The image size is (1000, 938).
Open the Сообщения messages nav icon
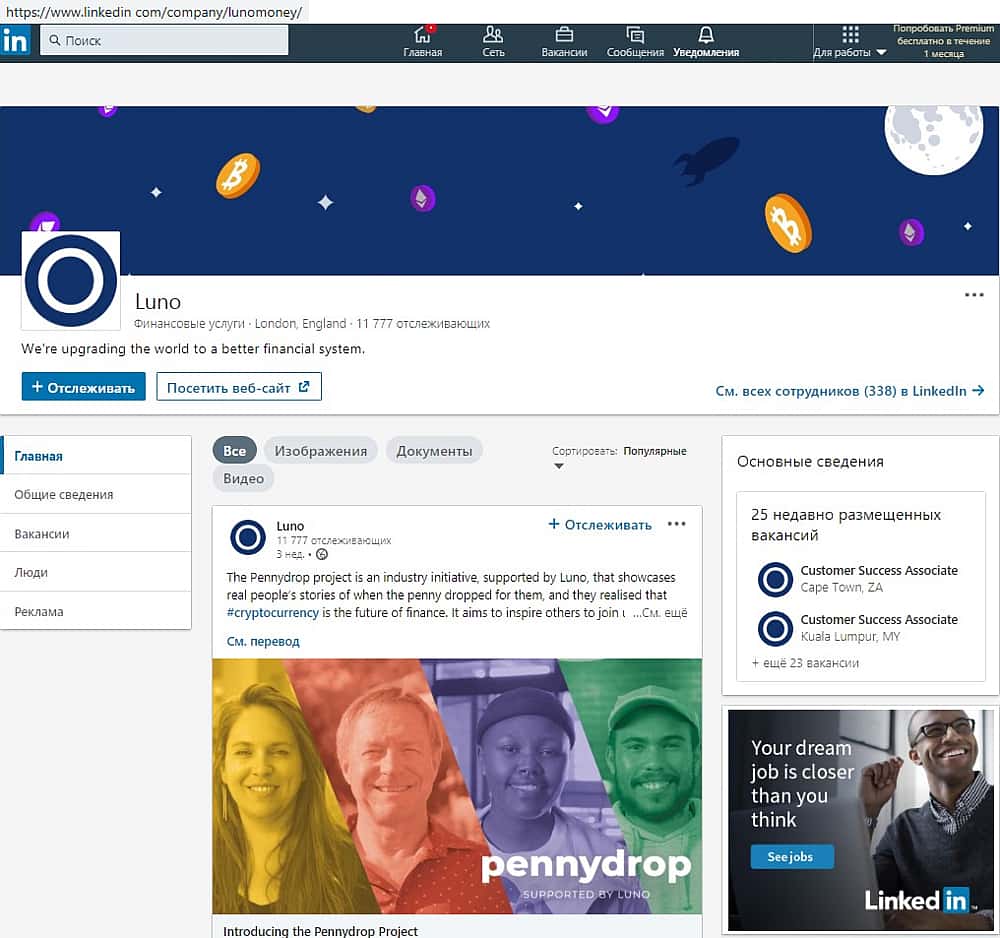[x=635, y=42]
